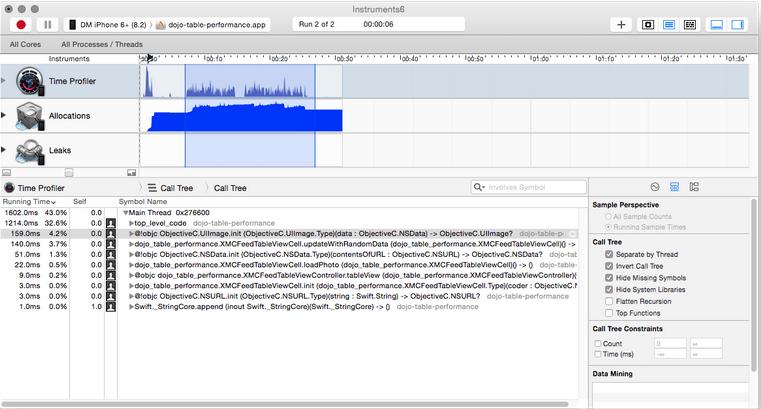Click the Count minimum value field
The width and height of the screenshot is (761, 409).
(670, 344)
